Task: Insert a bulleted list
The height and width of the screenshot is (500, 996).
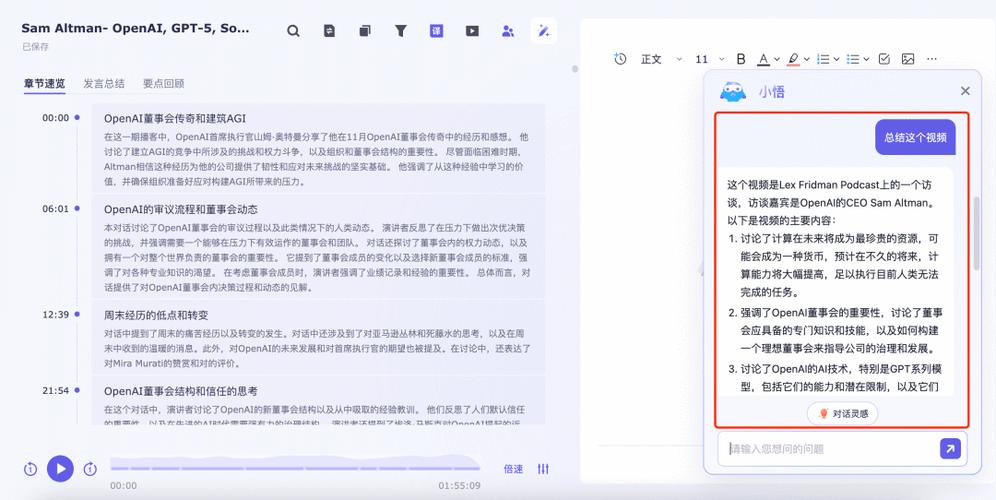Action: [x=853, y=59]
